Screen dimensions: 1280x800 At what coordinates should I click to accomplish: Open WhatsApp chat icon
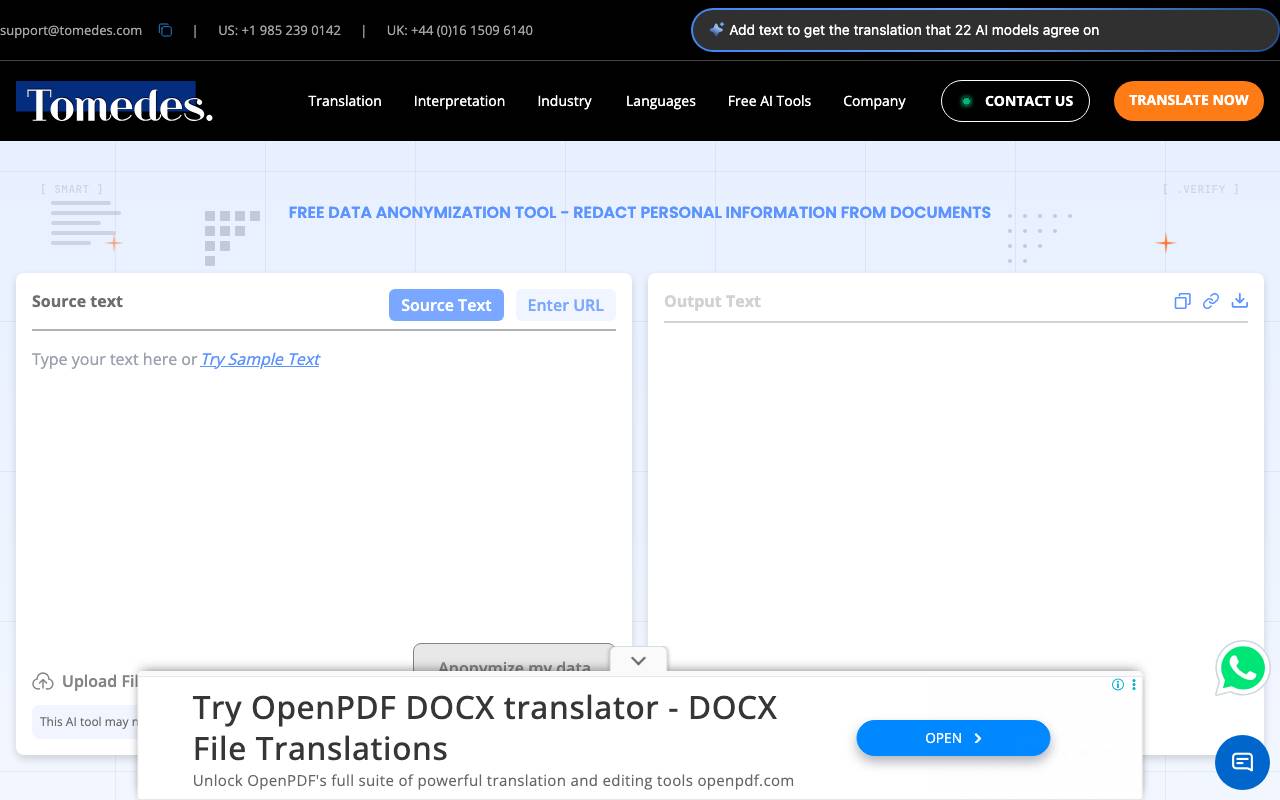(1243, 668)
